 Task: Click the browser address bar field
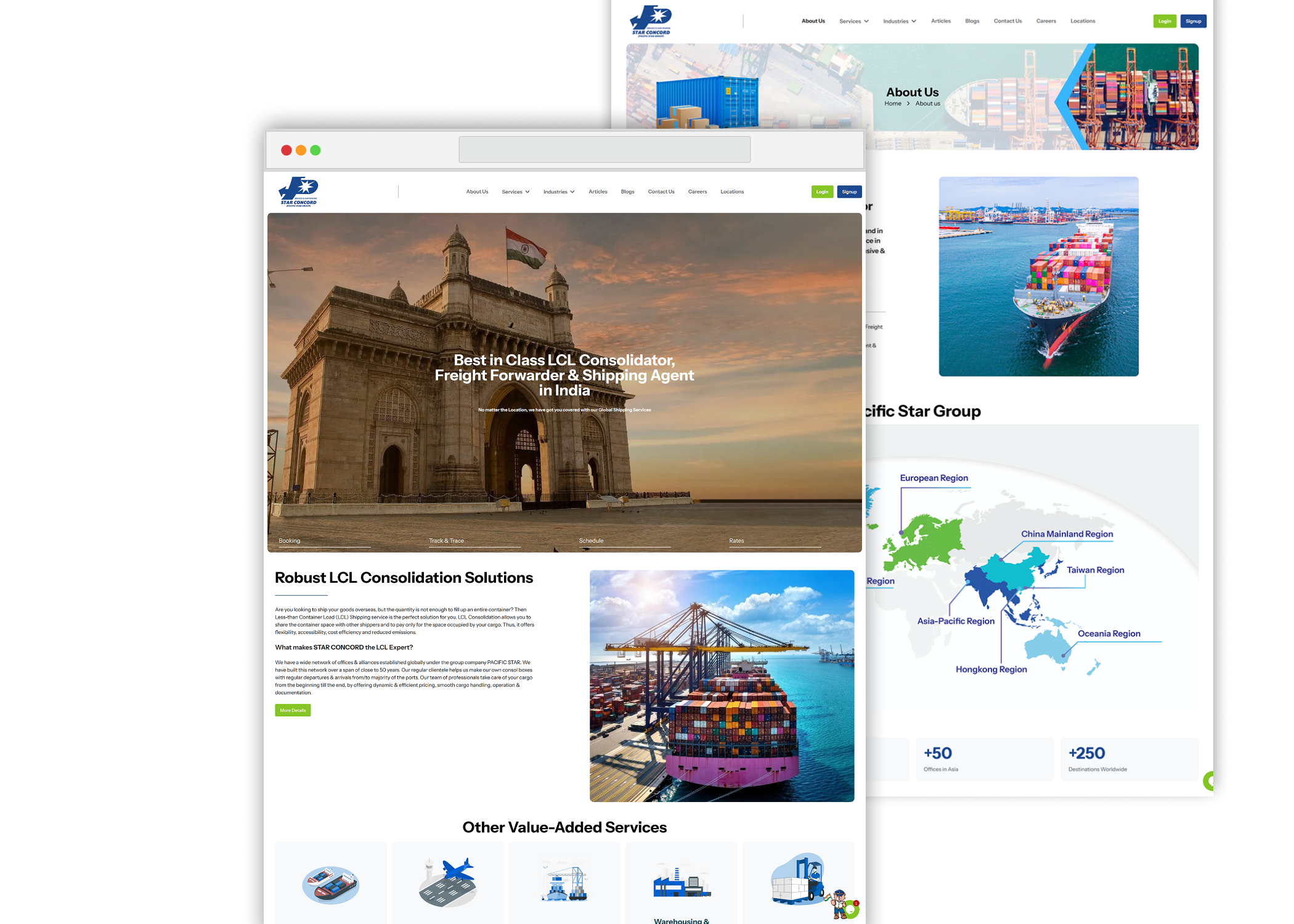point(604,150)
